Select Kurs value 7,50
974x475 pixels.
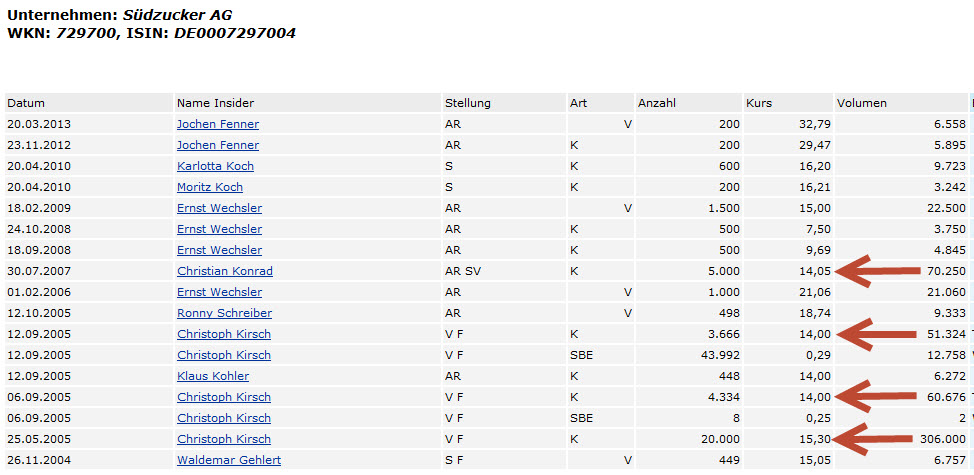coord(817,229)
